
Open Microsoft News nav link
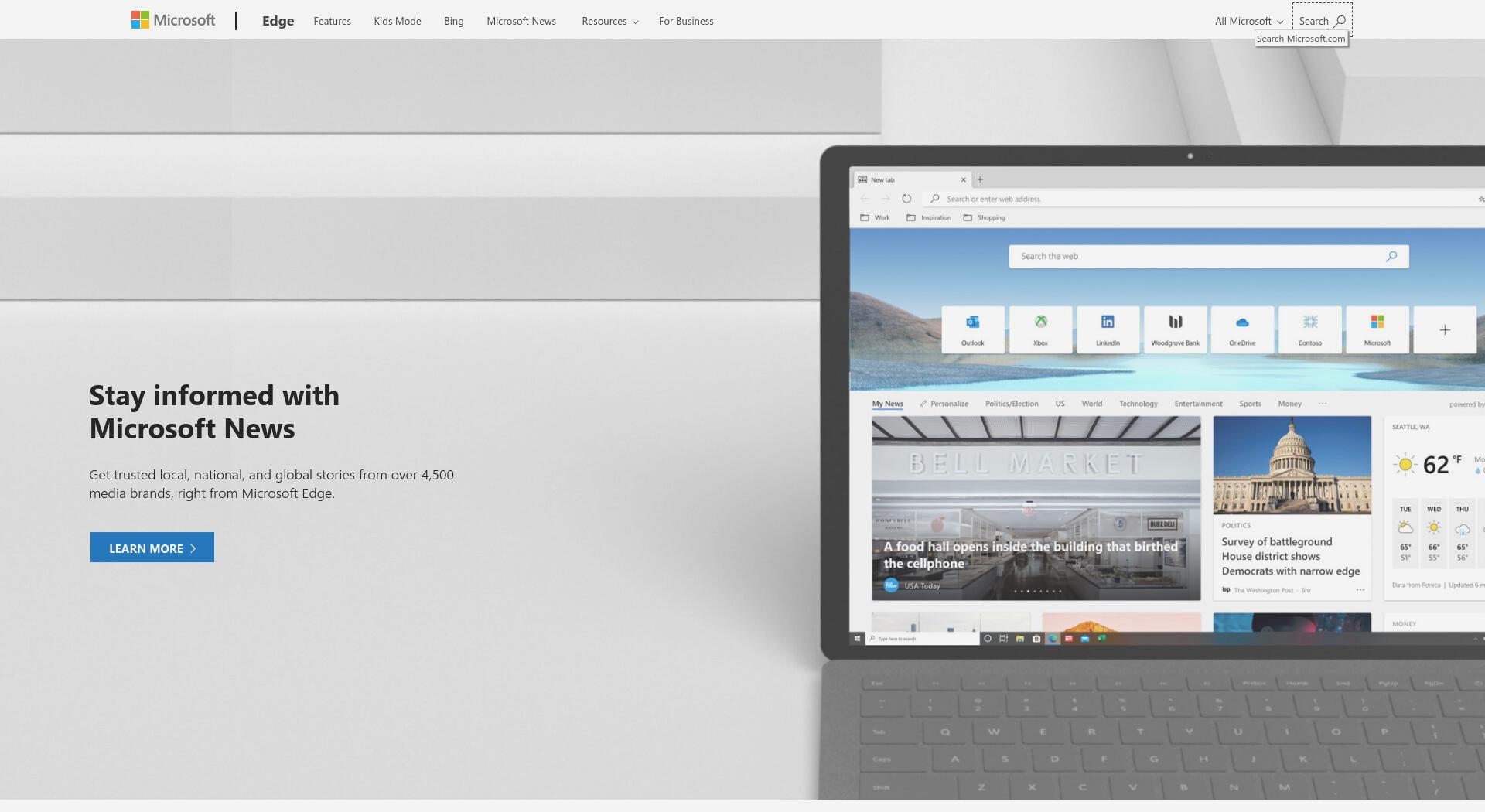pos(521,21)
